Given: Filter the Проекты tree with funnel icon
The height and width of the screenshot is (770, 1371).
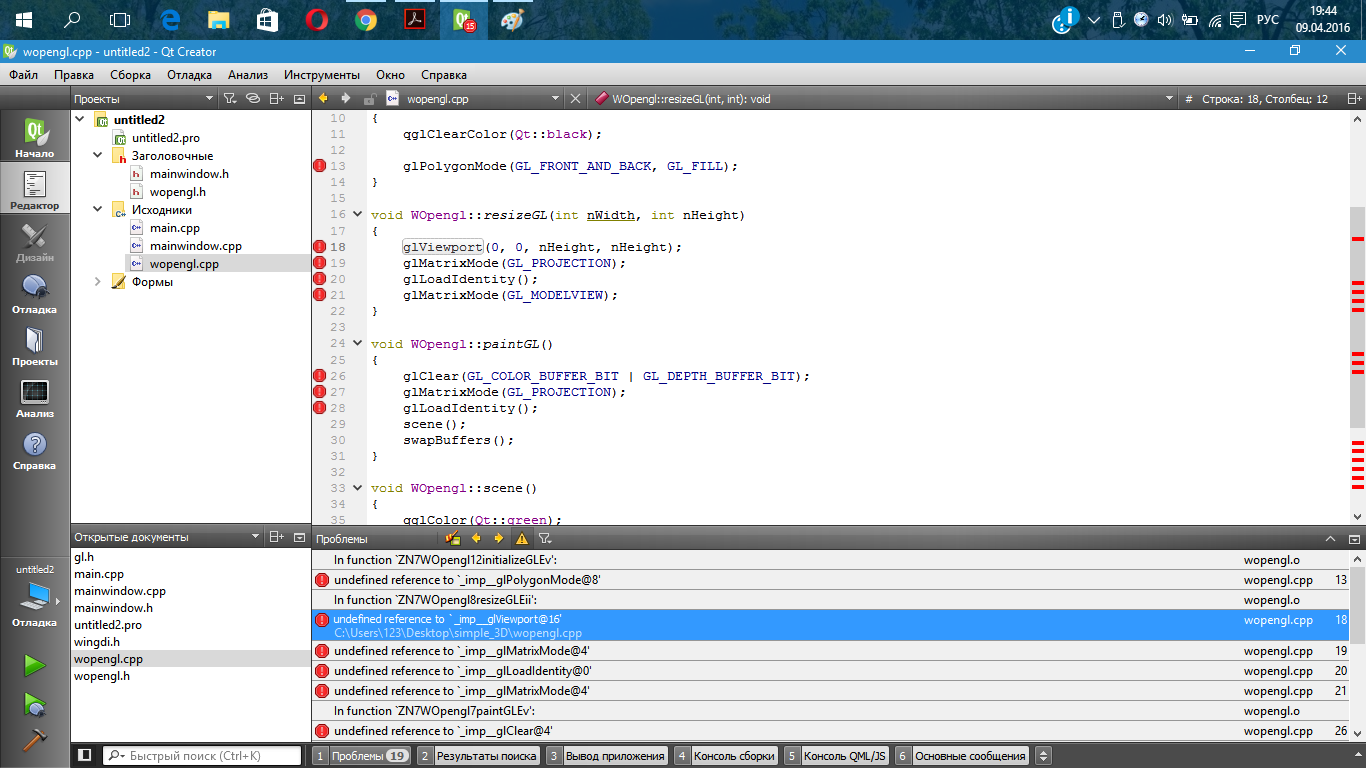Looking at the screenshot, I should [x=229, y=99].
